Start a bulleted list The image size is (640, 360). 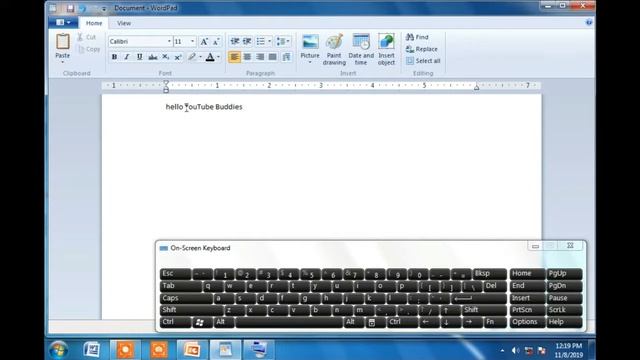(x=260, y=41)
